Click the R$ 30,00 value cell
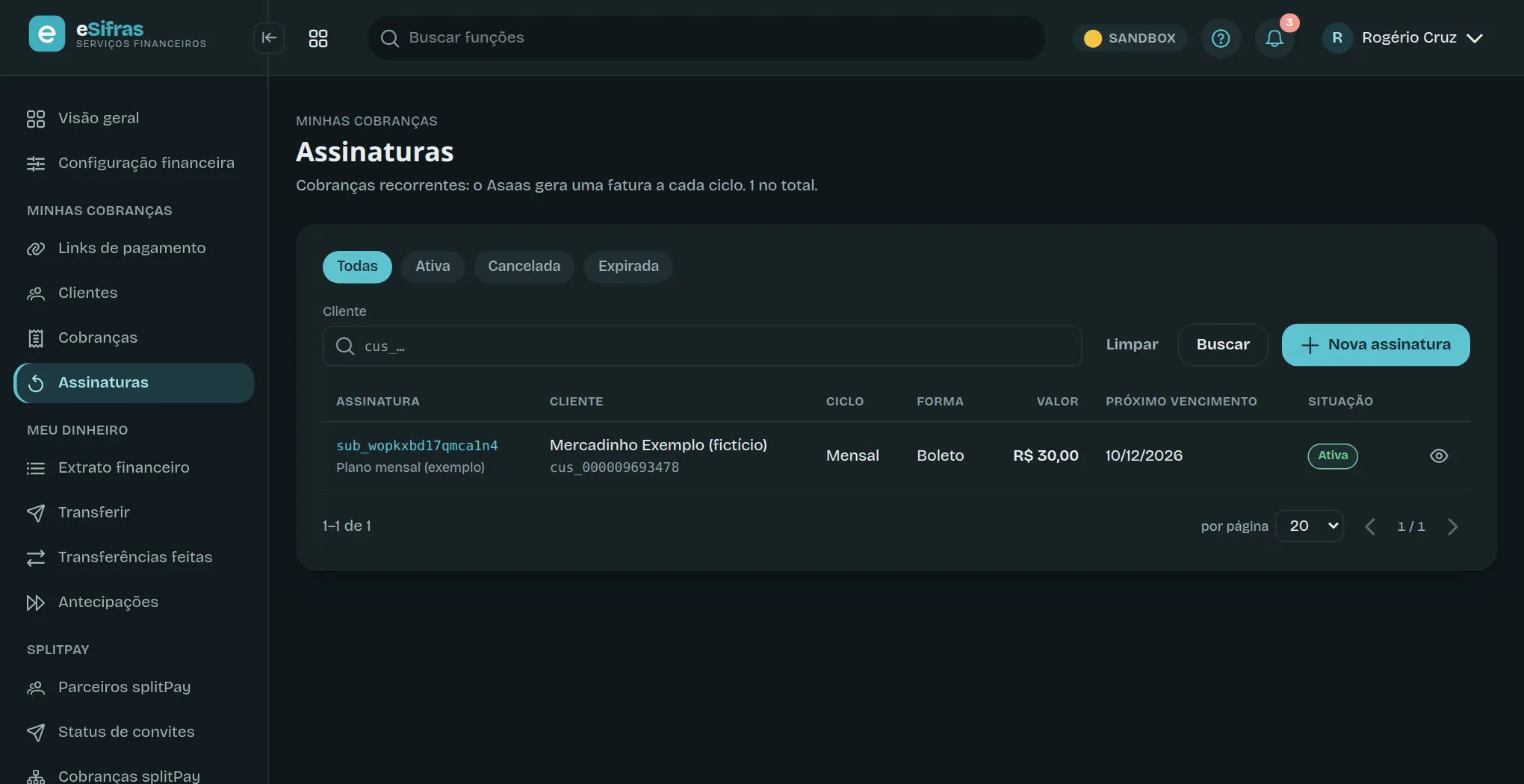This screenshot has height=784, width=1524. click(x=1045, y=456)
